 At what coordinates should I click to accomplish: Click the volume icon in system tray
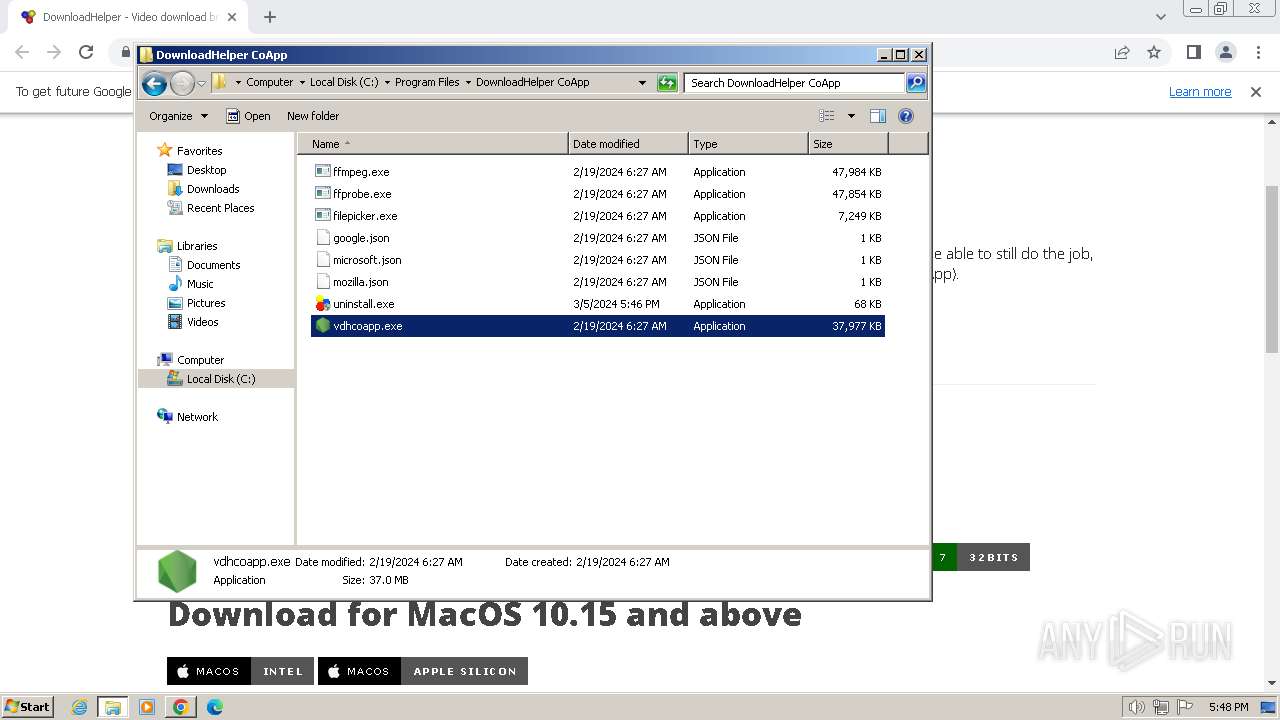(1136, 707)
